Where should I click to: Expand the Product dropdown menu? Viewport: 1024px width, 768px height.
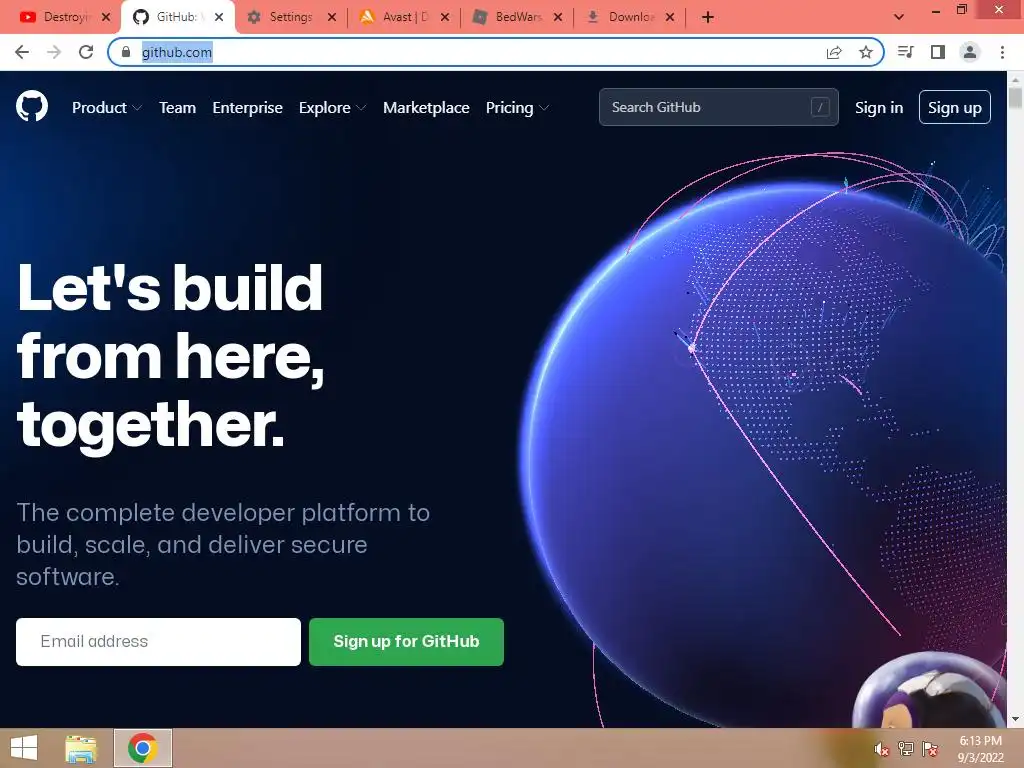point(106,108)
